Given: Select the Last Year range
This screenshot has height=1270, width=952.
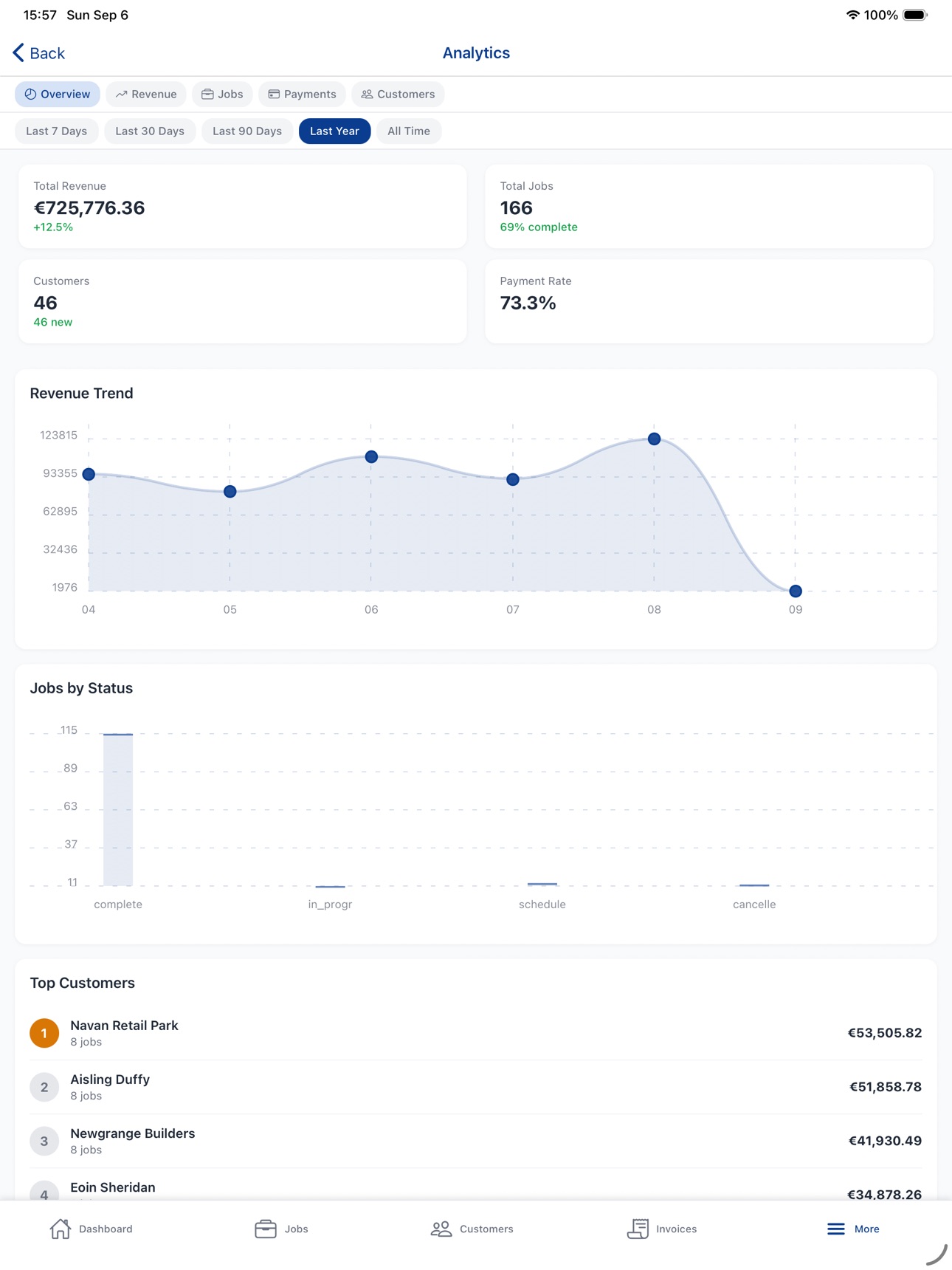Looking at the screenshot, I should pyautogui.click(x=334, y=131).
